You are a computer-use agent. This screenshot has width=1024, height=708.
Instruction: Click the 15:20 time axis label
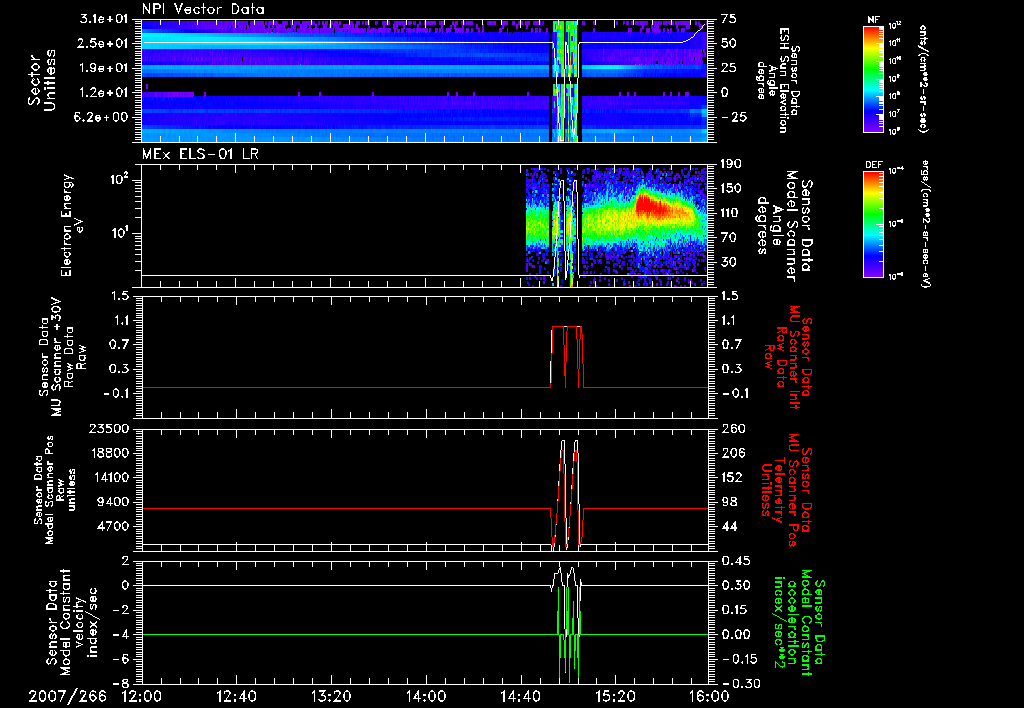coord(615,696)
